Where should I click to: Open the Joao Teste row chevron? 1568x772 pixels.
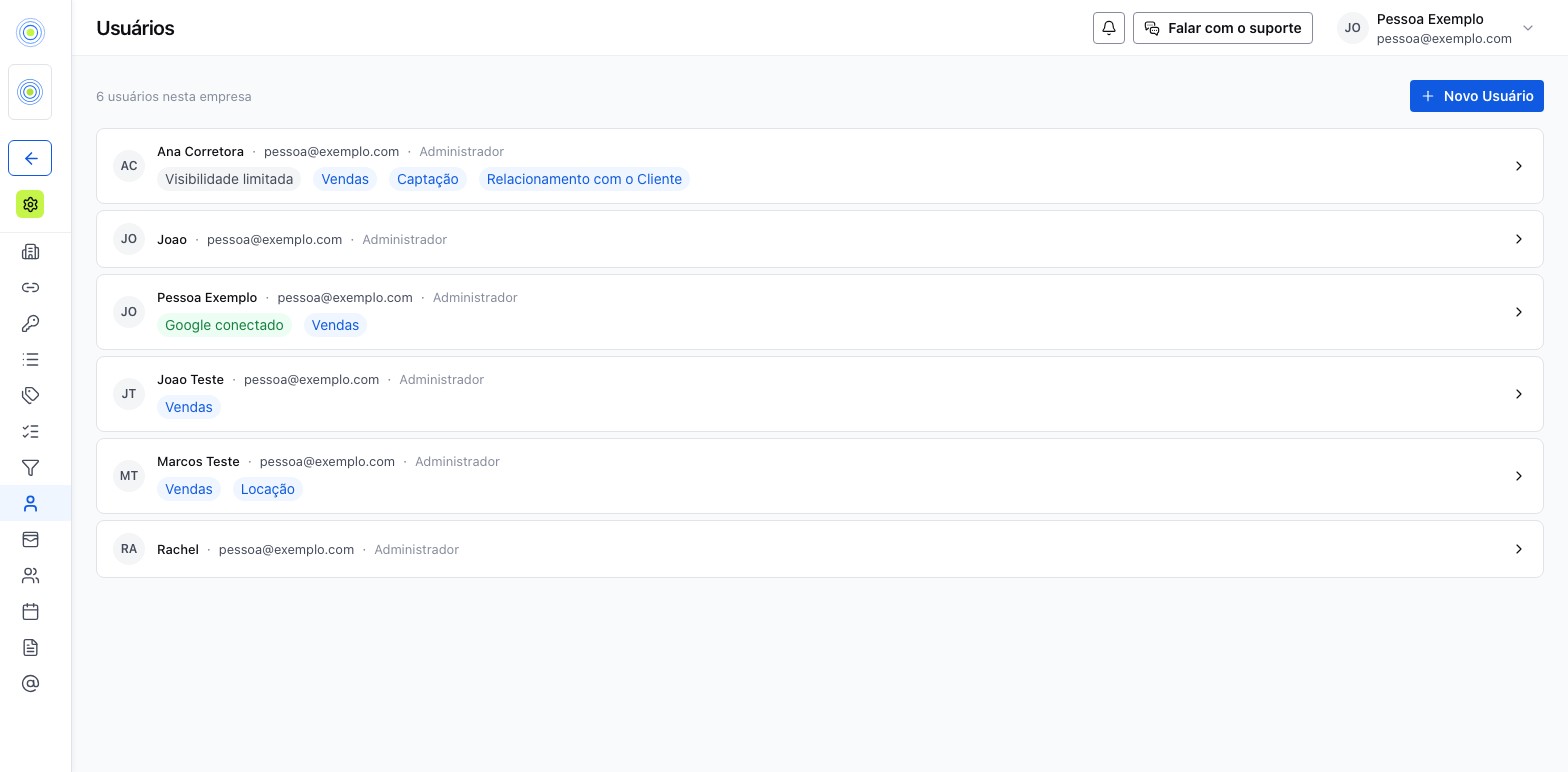pyautogui.click(x=1519, y=394)
